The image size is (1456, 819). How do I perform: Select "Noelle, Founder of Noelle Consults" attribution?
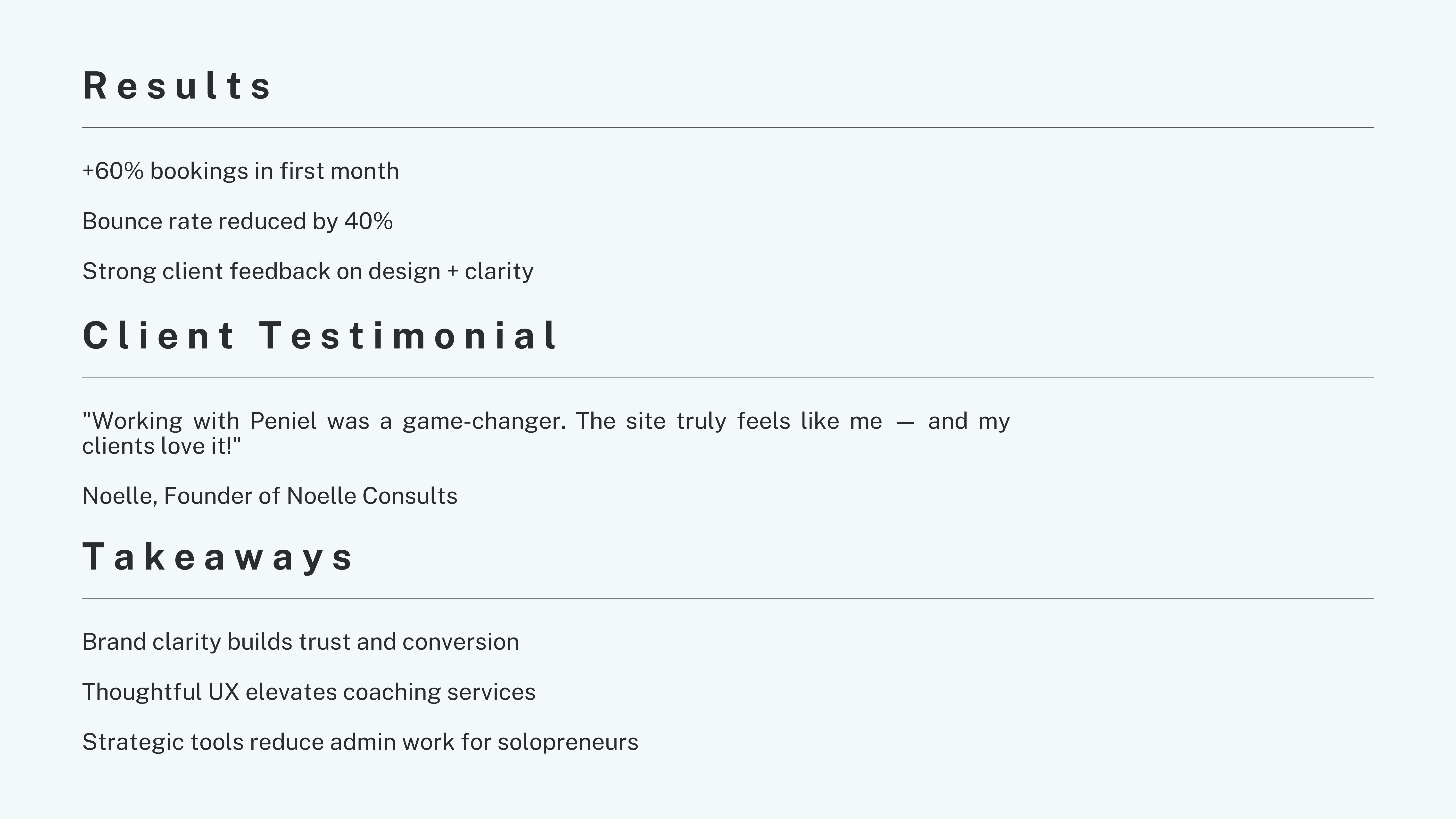[x=270, y=496]
